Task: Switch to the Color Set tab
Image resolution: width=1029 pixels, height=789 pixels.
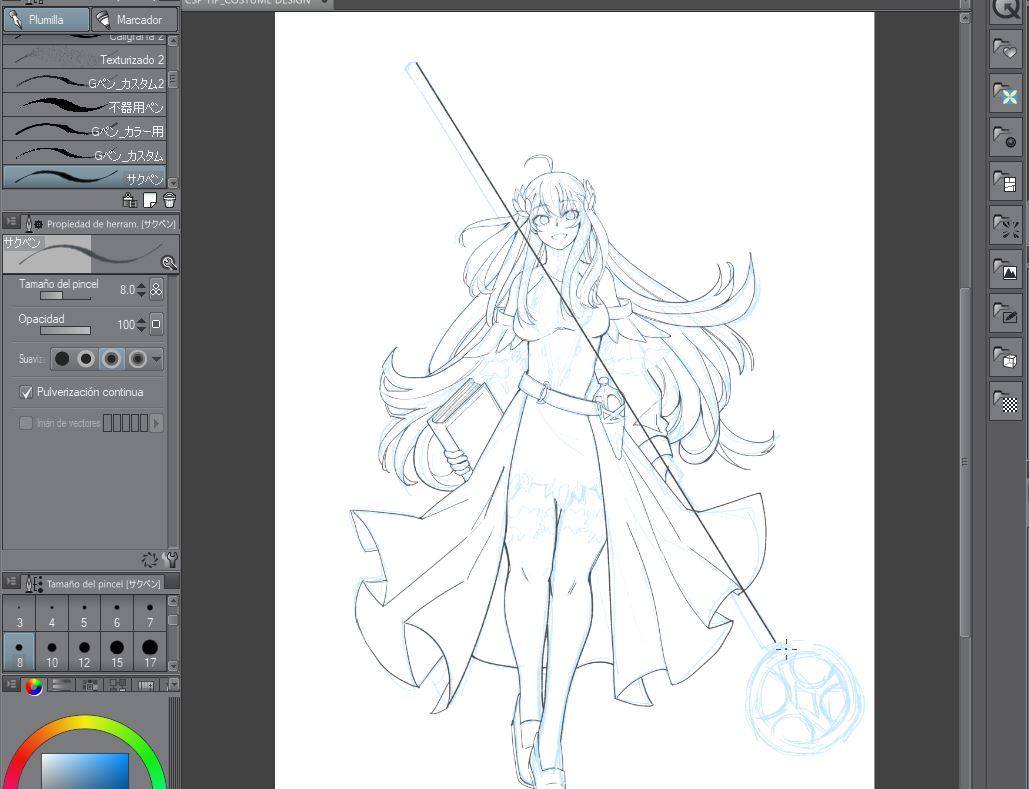Action: (90, 685)
